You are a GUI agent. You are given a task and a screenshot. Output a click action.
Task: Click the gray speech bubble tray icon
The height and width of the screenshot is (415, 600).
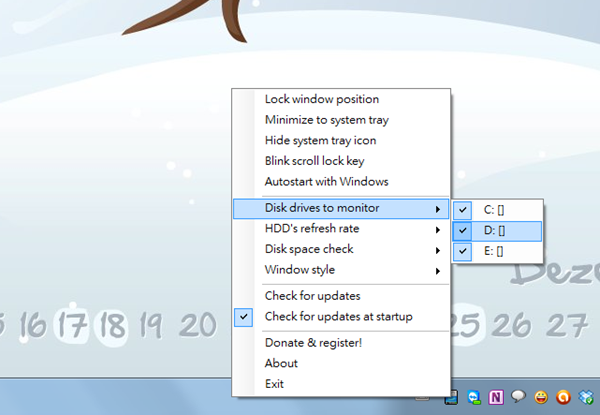click(x=518, y=397)
